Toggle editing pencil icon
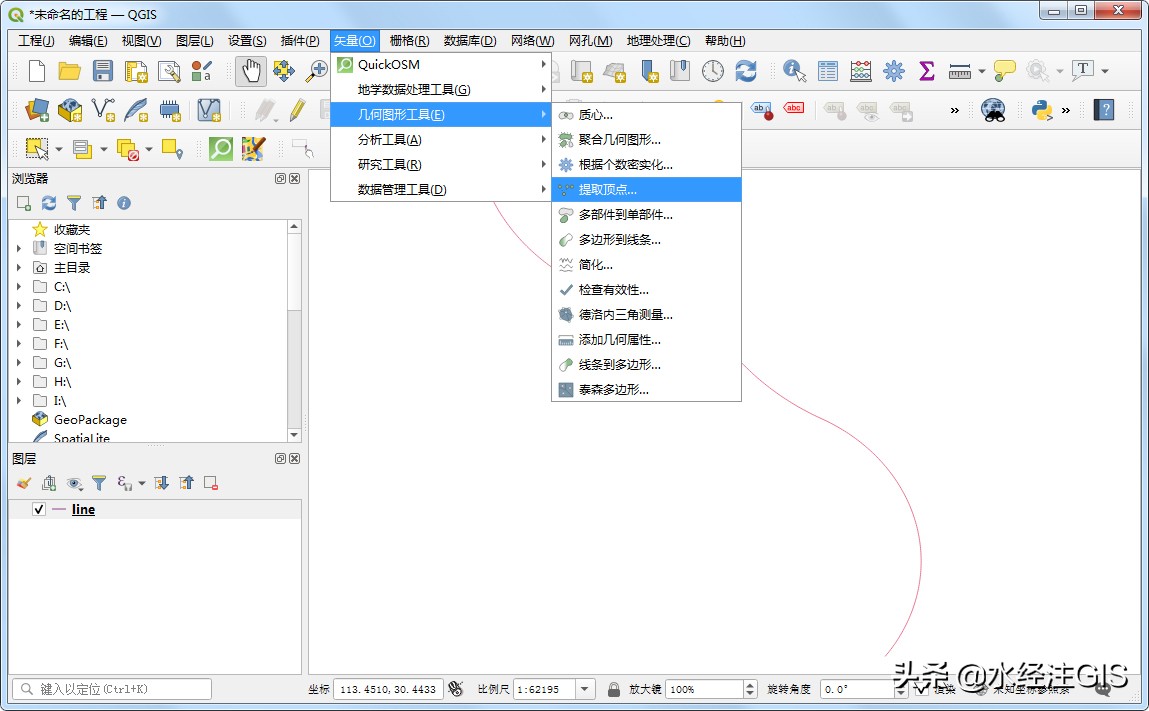The image size is (1149, 711). click(x=297, y=110)
